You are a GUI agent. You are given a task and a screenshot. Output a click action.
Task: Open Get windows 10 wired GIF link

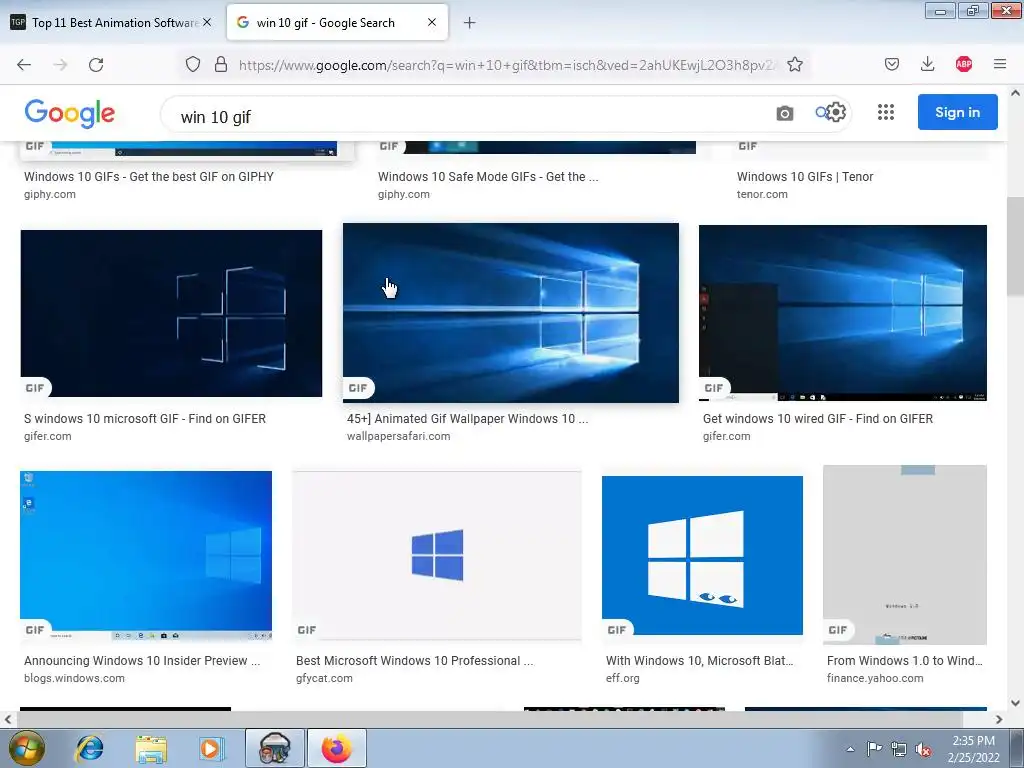click(x=818, y=419)
